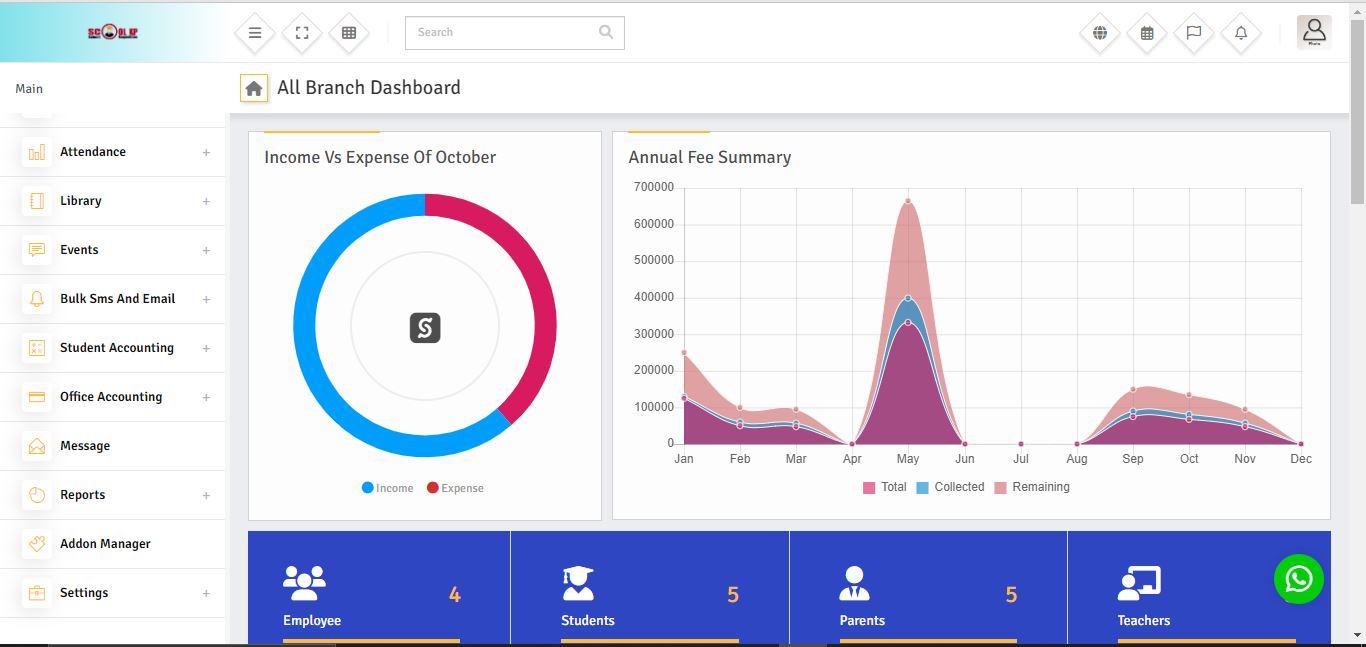Click the flag icon in header
Image resolution: width=1366 pixels, height=647 pixels.
pyautogui.click(x=1194, y=33)
